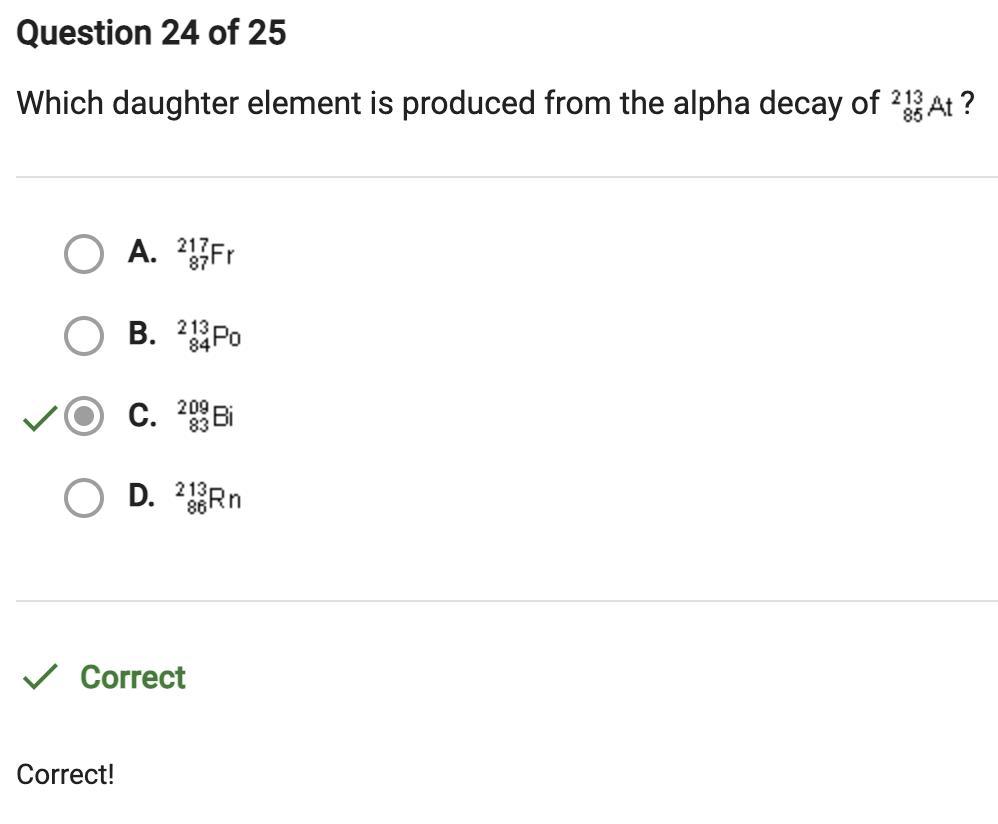Click the selected radio button for option C
Viewport: 998px width, 824px height.
pyautogui.click(x=84, y=416)
